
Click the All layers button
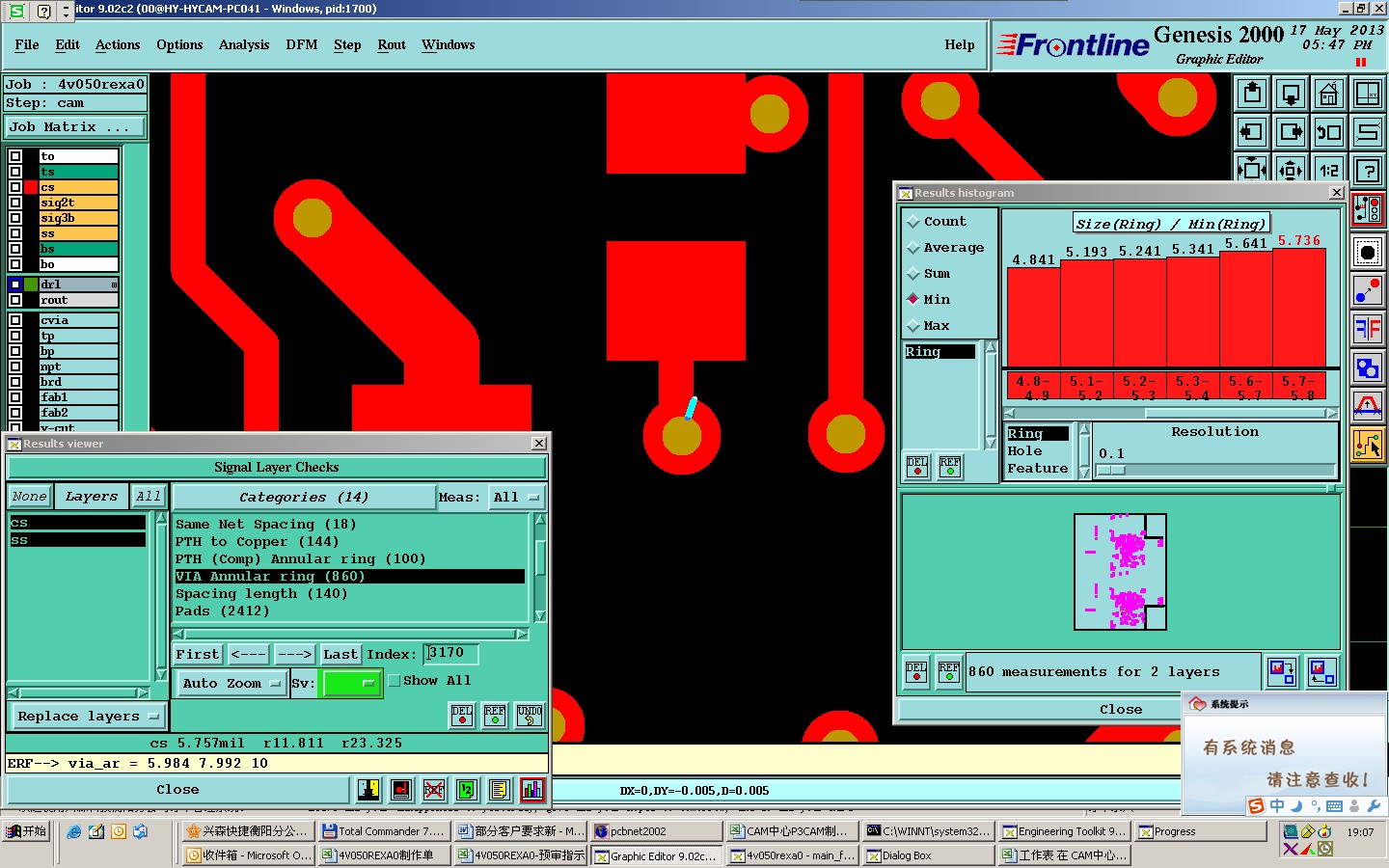click(x=148, y=497)
